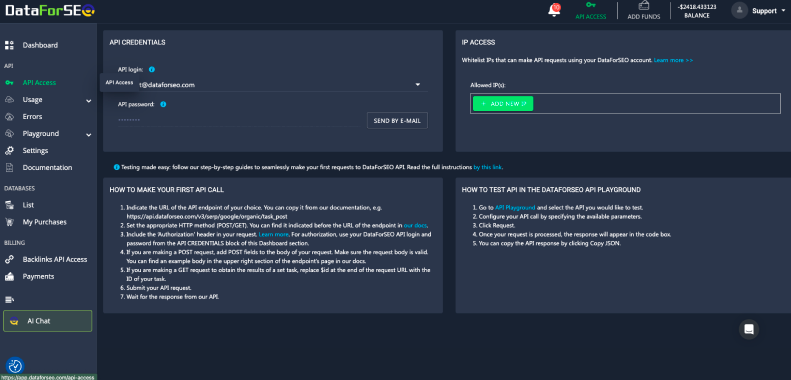Click the API Access key icon in sidebar
The width and height of the screenshot is (791, 380).
click(x=9, y=82)
